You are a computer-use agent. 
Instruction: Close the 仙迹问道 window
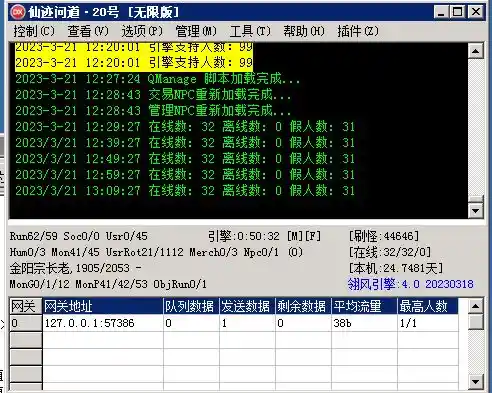coord(476,12)
